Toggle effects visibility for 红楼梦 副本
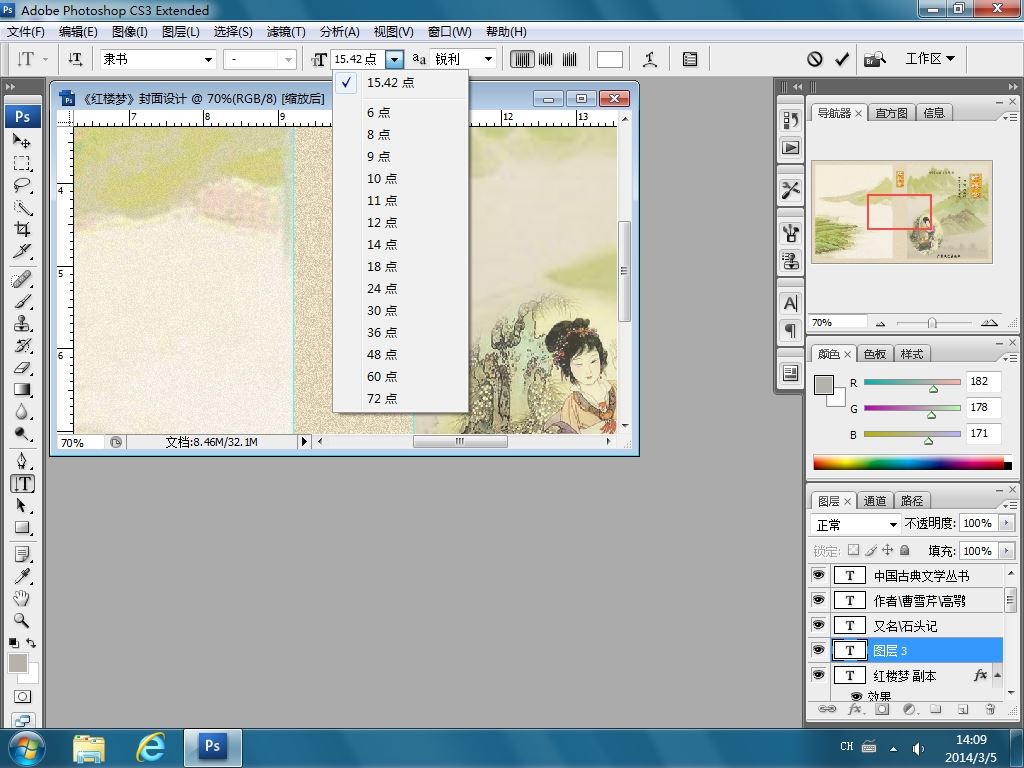Screen dimensions: 1024x768 (x=856, y=696)
